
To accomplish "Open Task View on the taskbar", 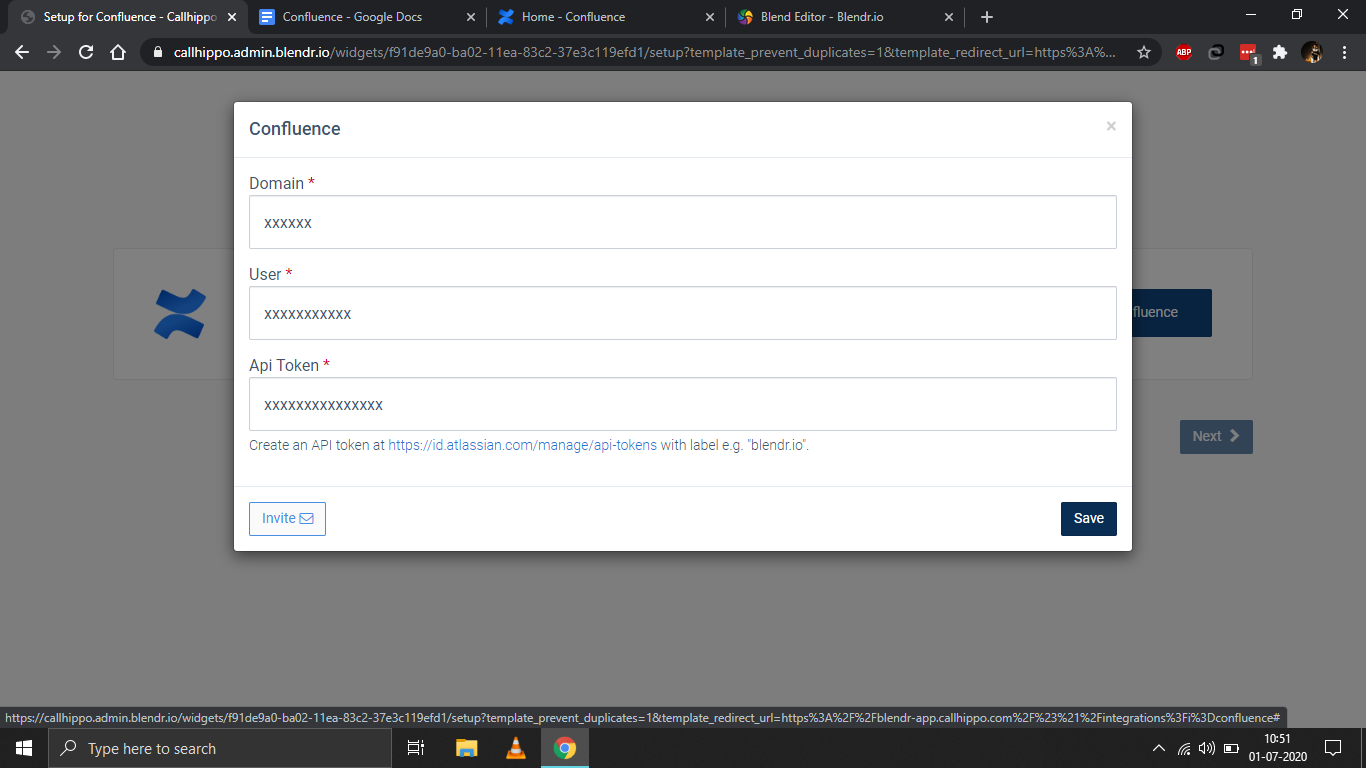I will [x=416, y=748].
